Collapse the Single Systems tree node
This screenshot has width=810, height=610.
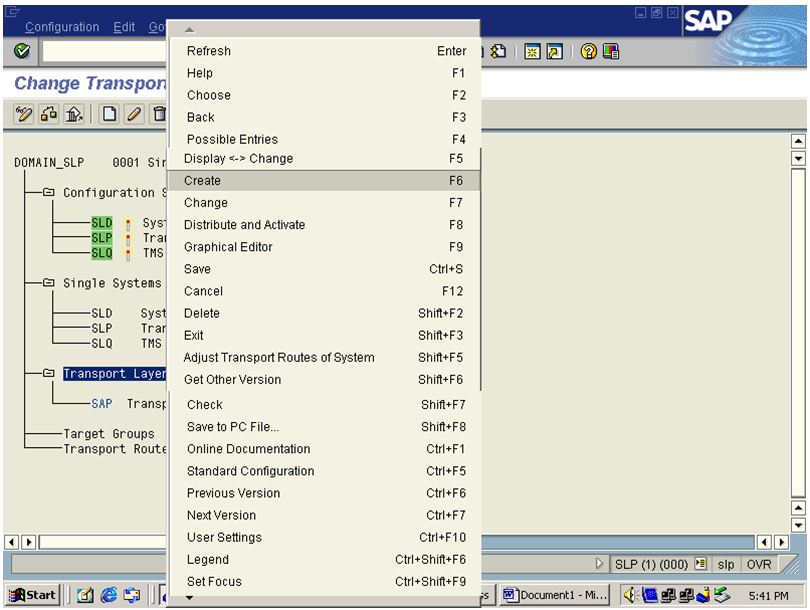[x=46, y=283]
